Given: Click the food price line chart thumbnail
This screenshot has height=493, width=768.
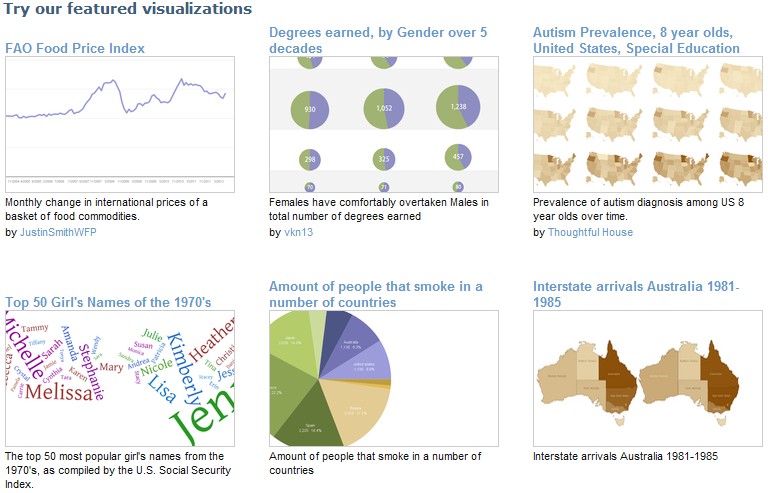Looking at the screenshot, I should pos(120,124).
